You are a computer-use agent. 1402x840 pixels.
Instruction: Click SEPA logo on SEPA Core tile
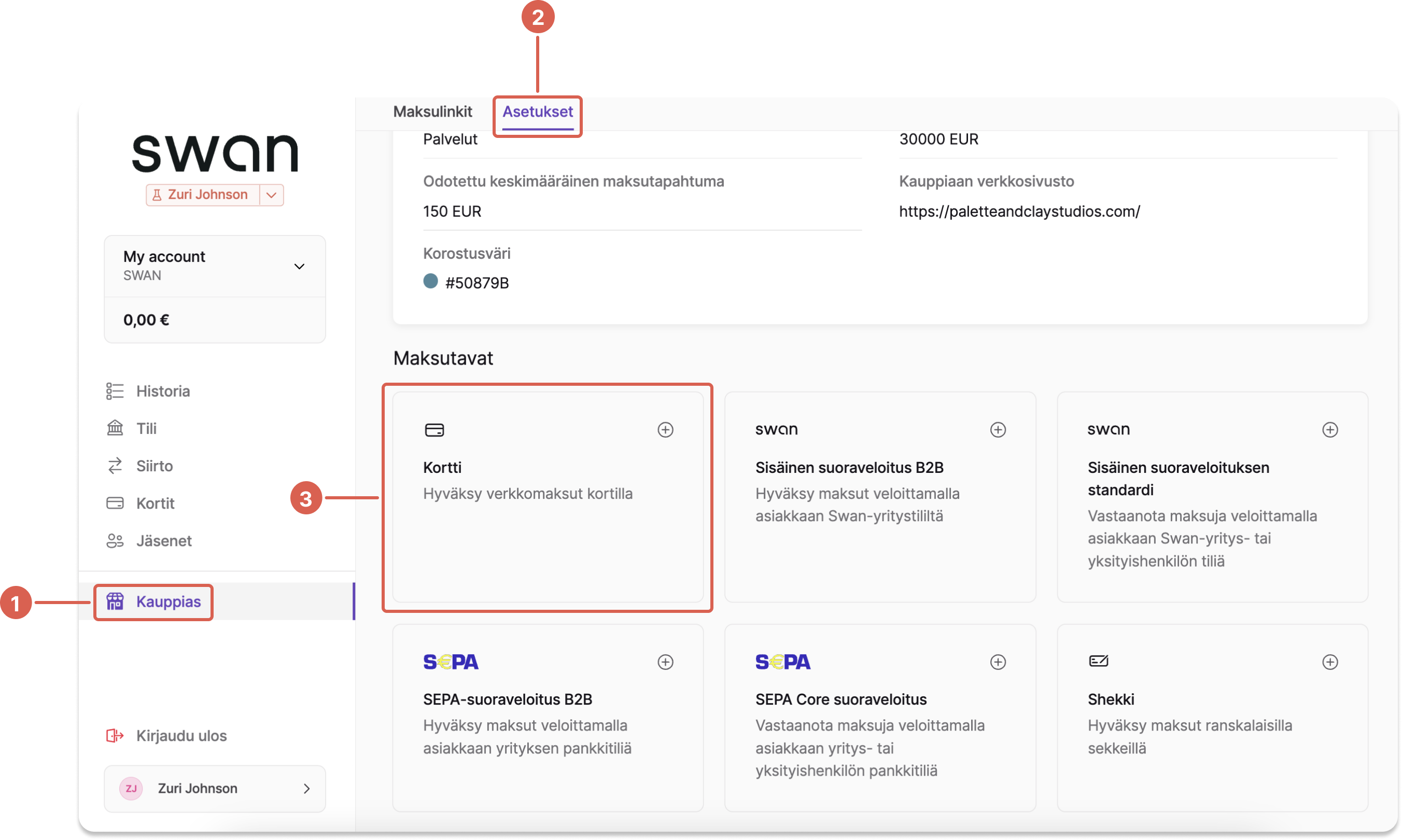click(x=783, y=662)
